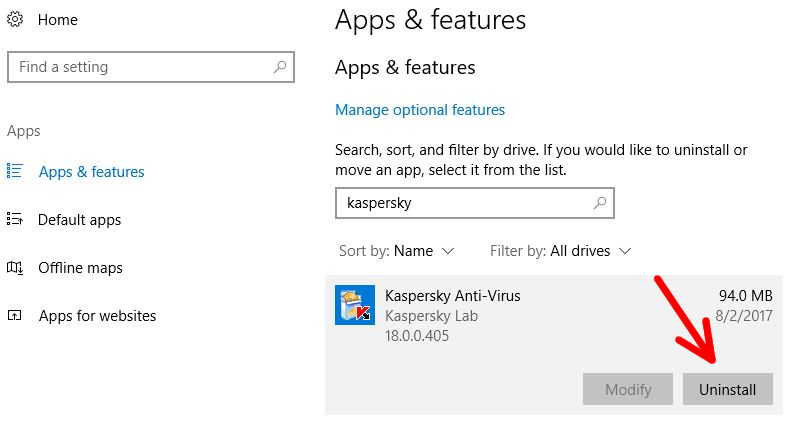
Task: Click the Uninstall button
Action: click(728, 389)
